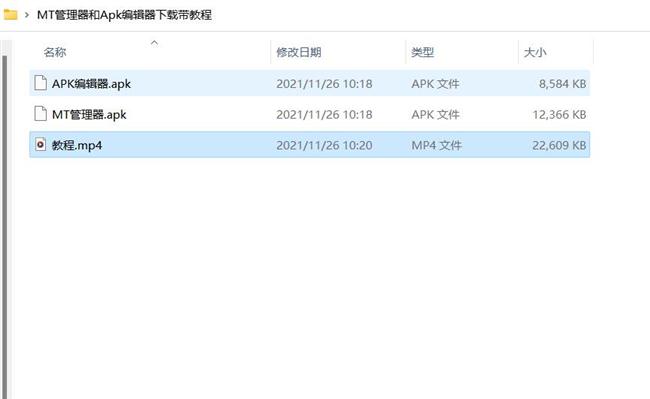Click the size 22,609 KB
The height and width of the screenshot is (399, 650).
559,145
